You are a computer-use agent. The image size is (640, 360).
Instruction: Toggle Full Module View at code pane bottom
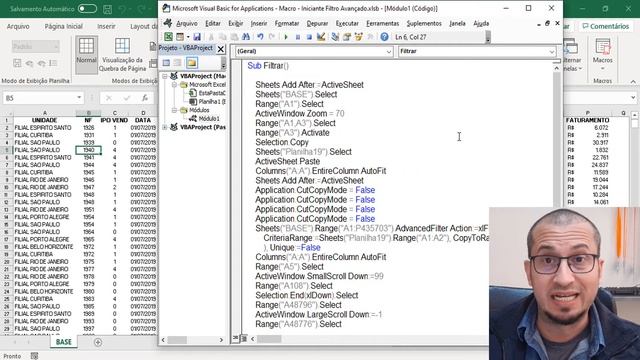pyautogui.click(x=244, y=338)
